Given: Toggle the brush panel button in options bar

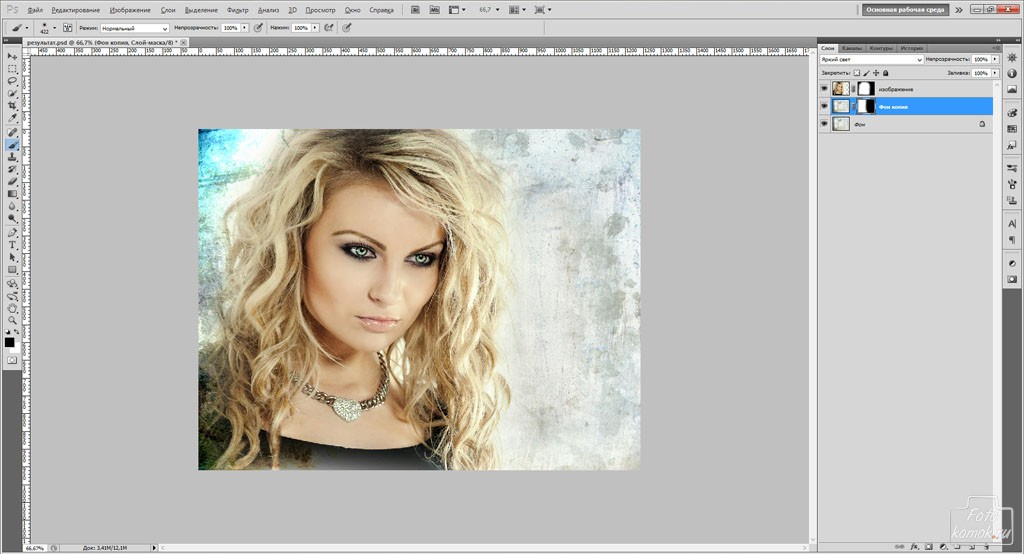Looking at the screenshot, I should click(67, 28).
